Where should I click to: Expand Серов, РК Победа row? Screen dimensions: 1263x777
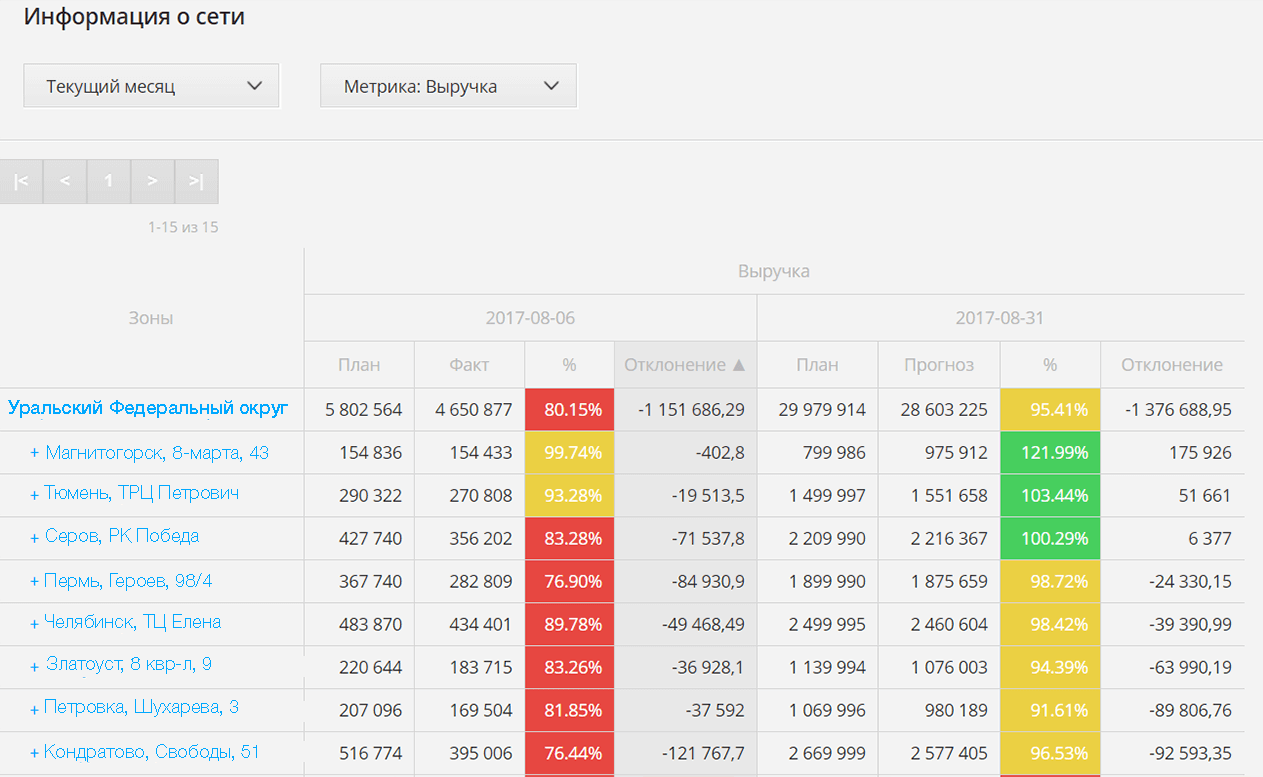34,537
